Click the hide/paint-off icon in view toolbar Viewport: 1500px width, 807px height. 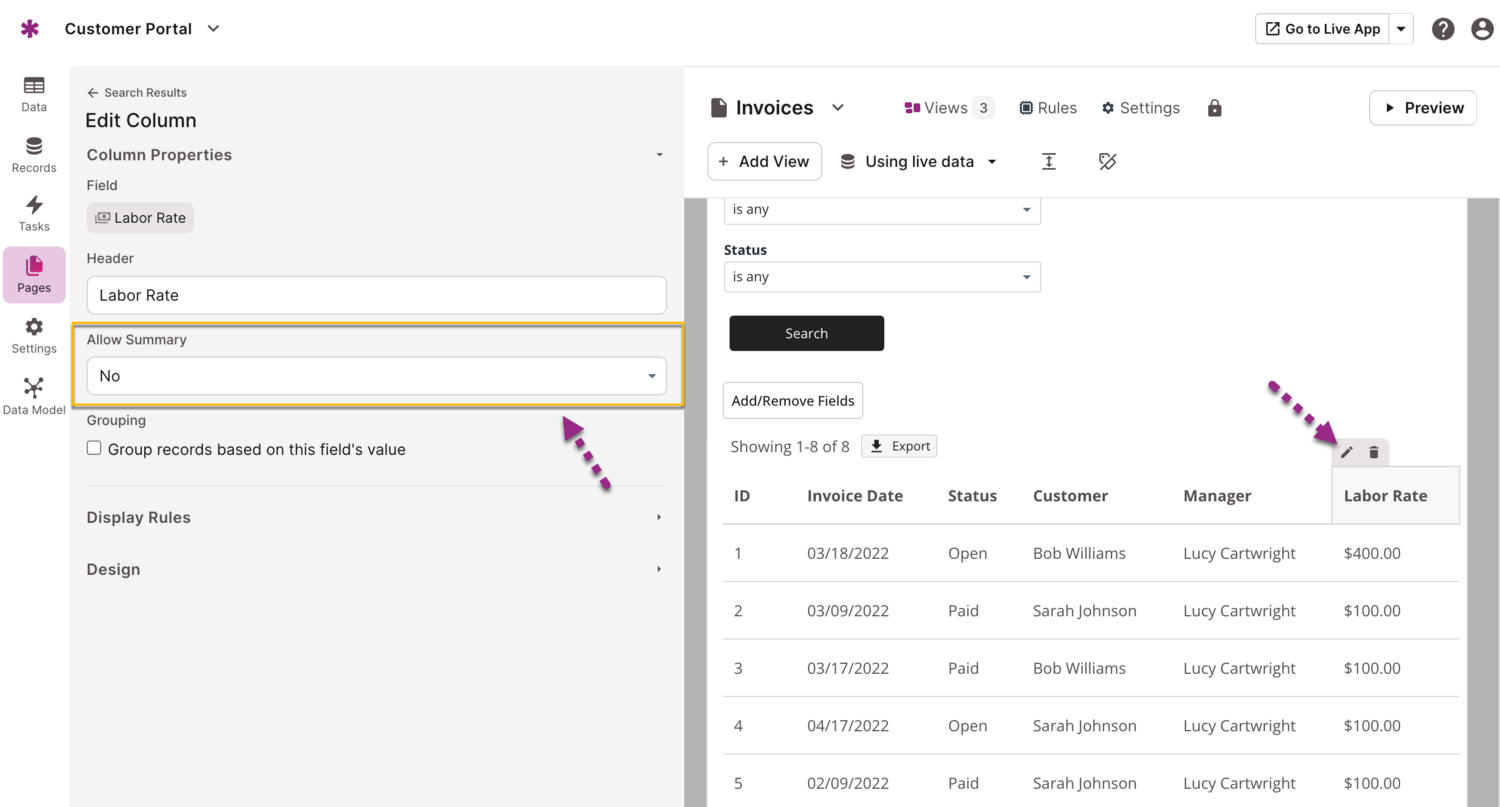pyautogui.click(x=1107, y=162)
